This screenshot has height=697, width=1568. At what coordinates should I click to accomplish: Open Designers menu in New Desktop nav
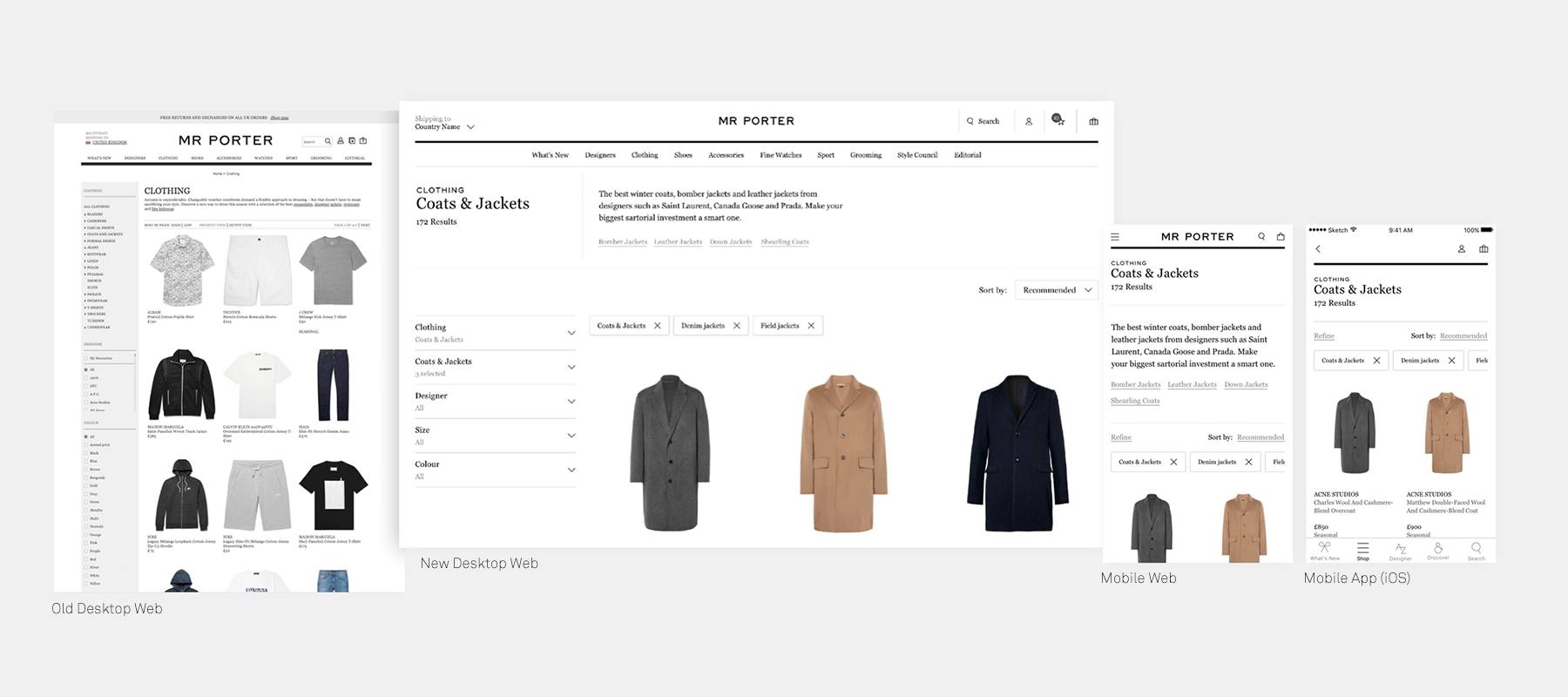(600, 155)
